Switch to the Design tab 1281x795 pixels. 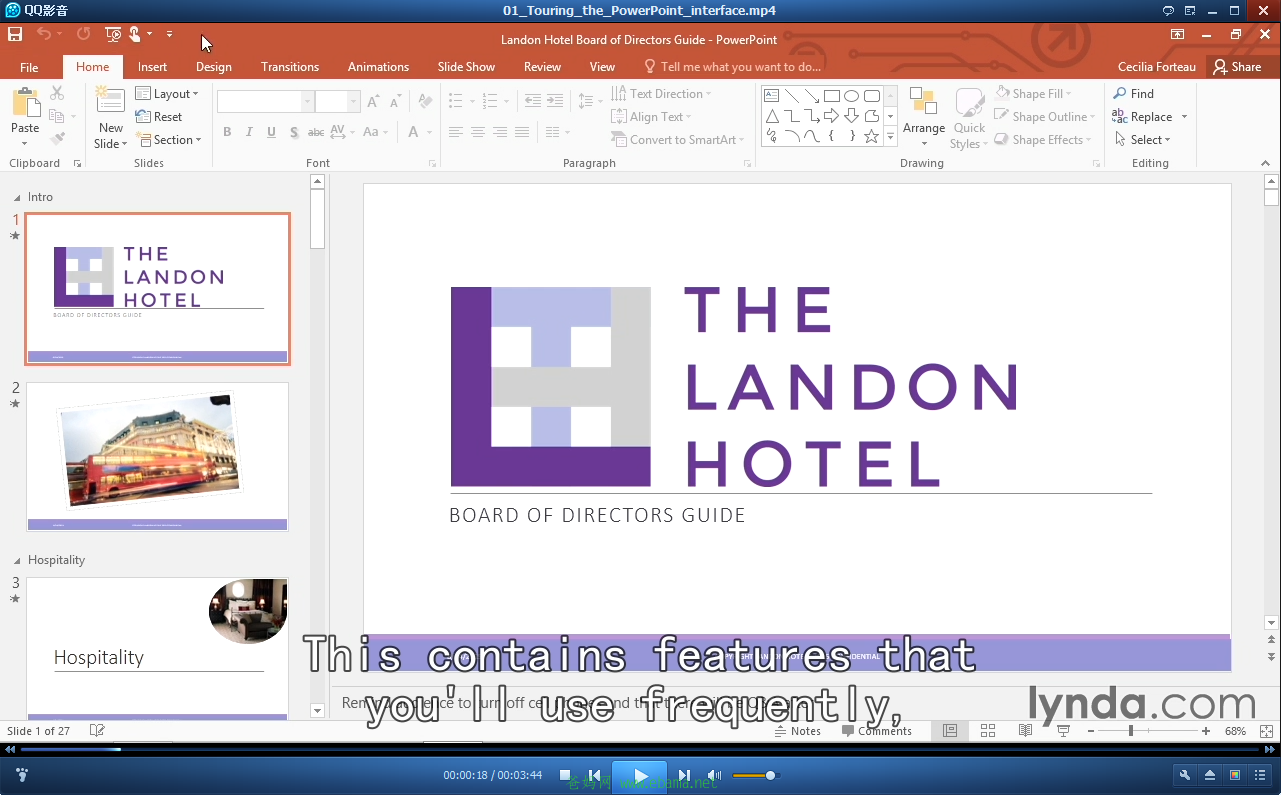[x=213, y=67]
